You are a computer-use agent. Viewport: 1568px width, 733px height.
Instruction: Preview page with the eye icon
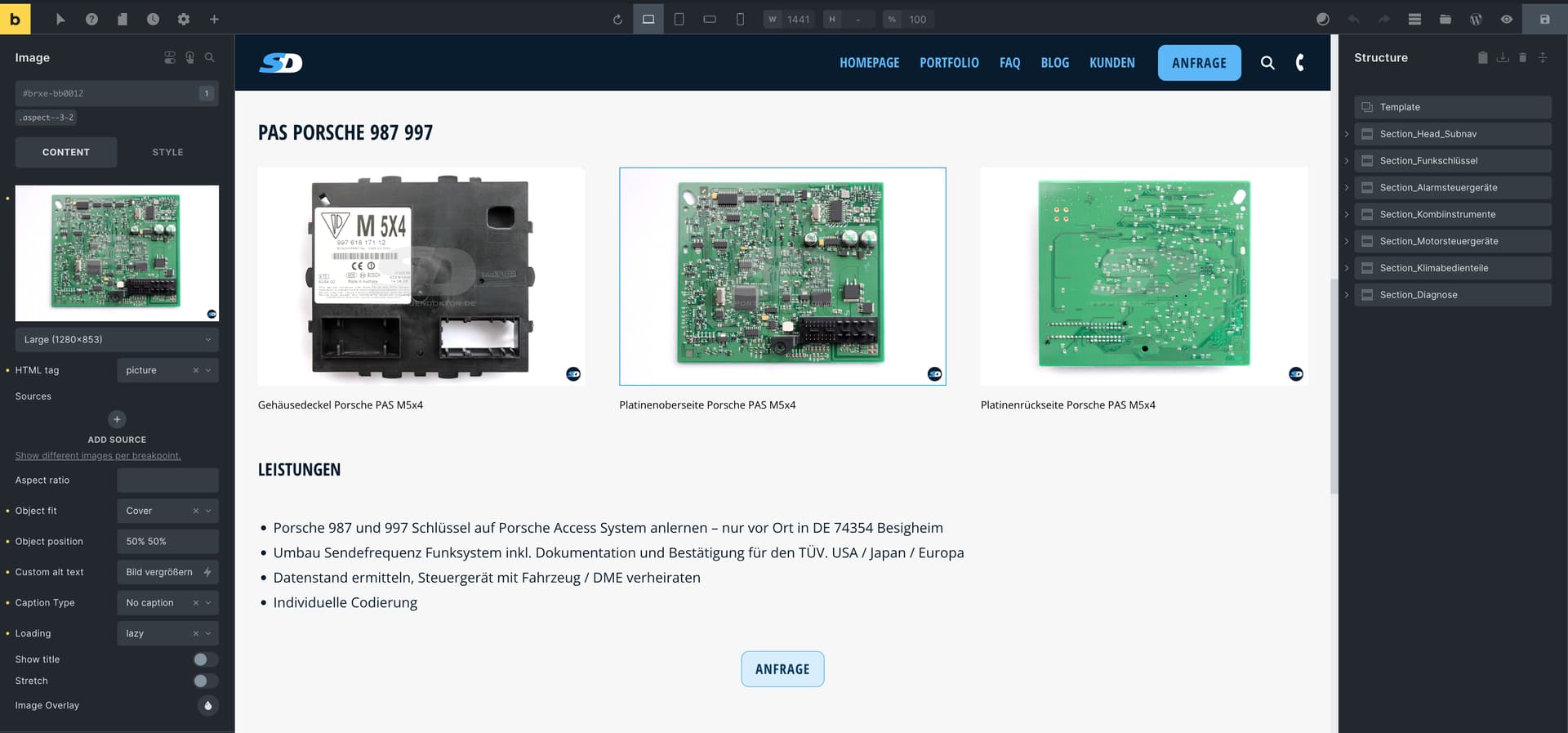[1507, 19]
